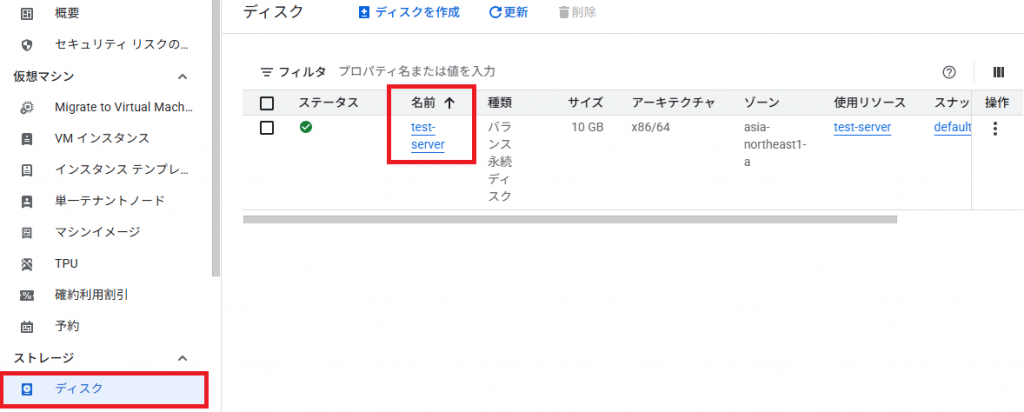Click the table horizontal scrollbar
This screenshot has width=1024, height=412.
[x=569, y=219]
